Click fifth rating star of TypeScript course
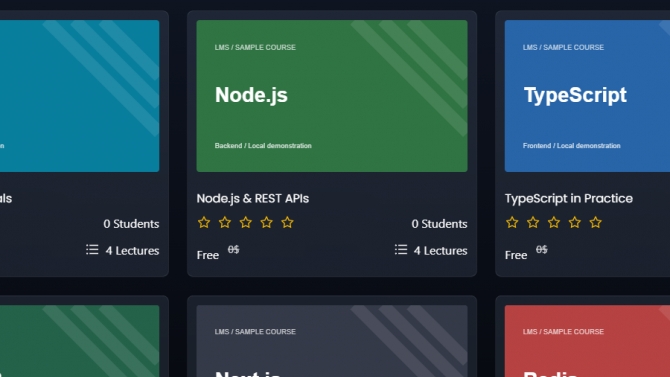This screenshot has height=377, width=670. click(596, 222)
